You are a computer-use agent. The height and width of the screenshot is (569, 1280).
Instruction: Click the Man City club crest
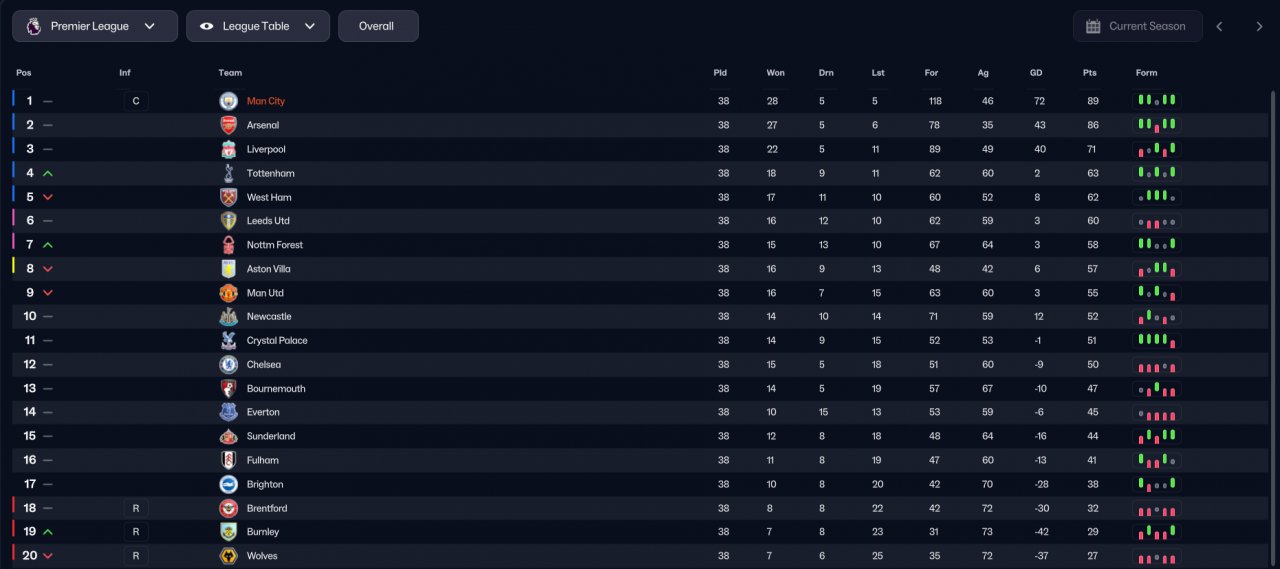pyautogui.click(x=229, y=101)
